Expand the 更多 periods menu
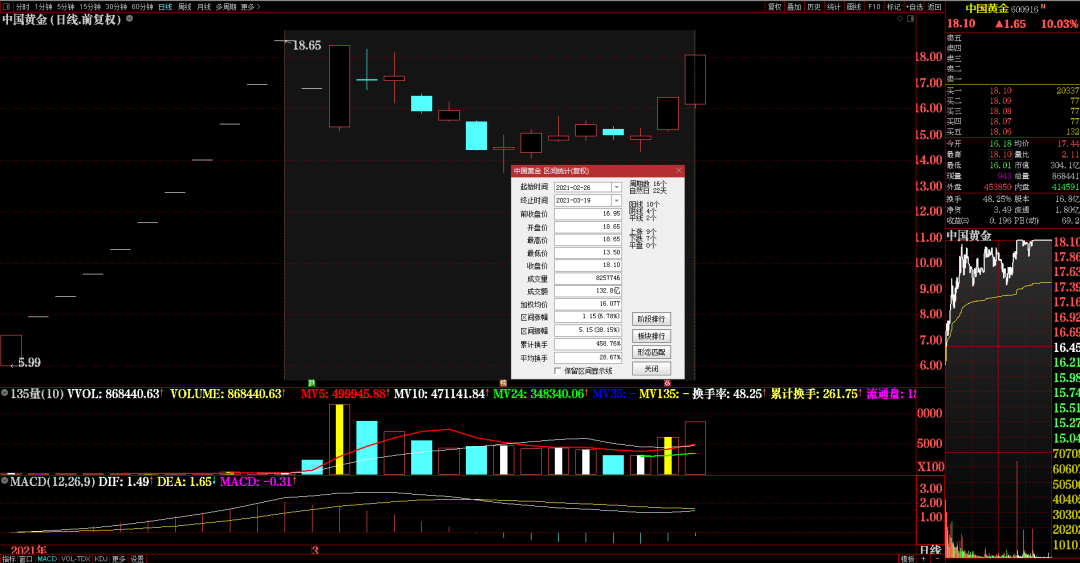1080x563 pixels. 250,6
